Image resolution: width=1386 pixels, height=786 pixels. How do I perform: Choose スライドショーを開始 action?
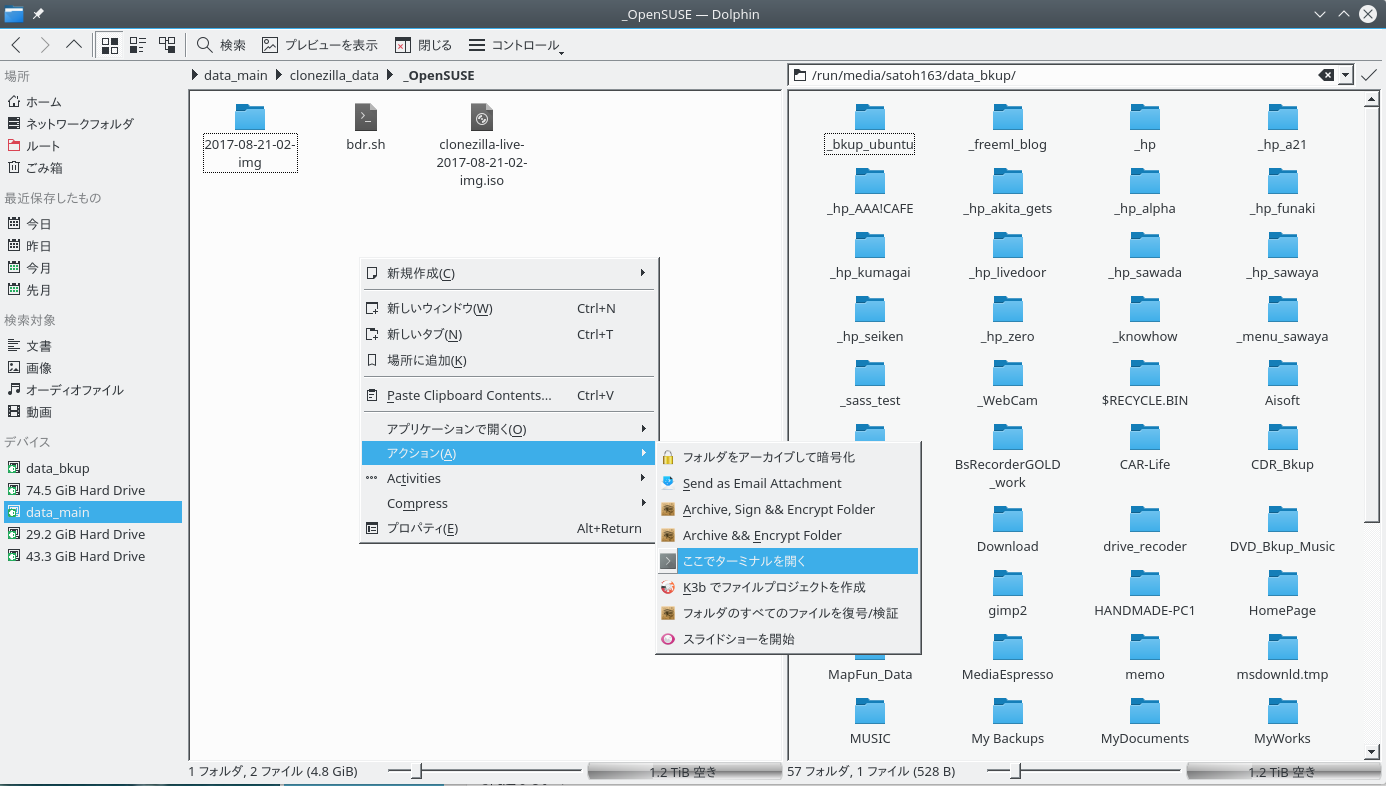pyautogui.click(x=787, y=639)
